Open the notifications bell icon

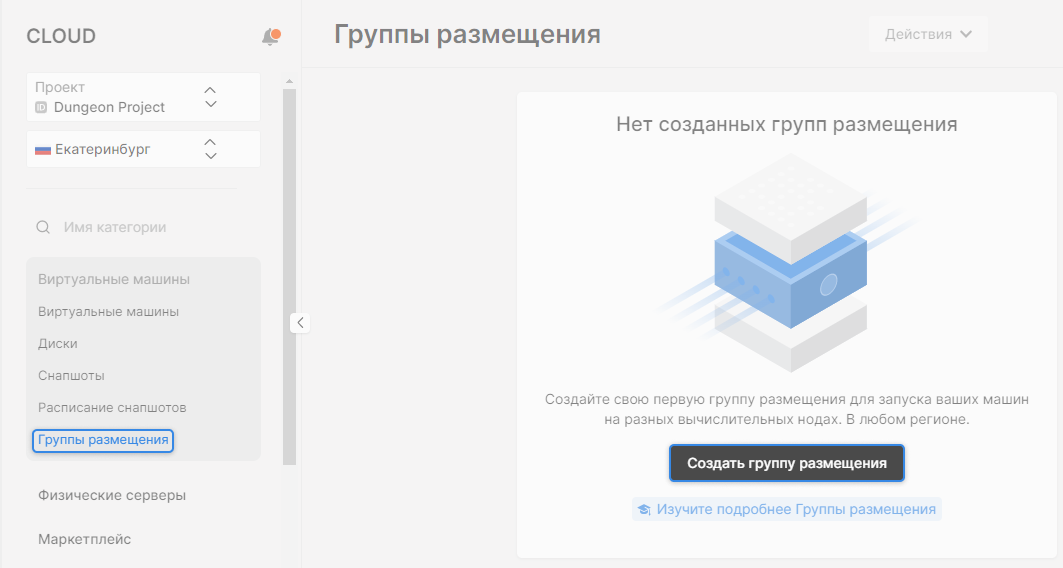pos(270,37)
